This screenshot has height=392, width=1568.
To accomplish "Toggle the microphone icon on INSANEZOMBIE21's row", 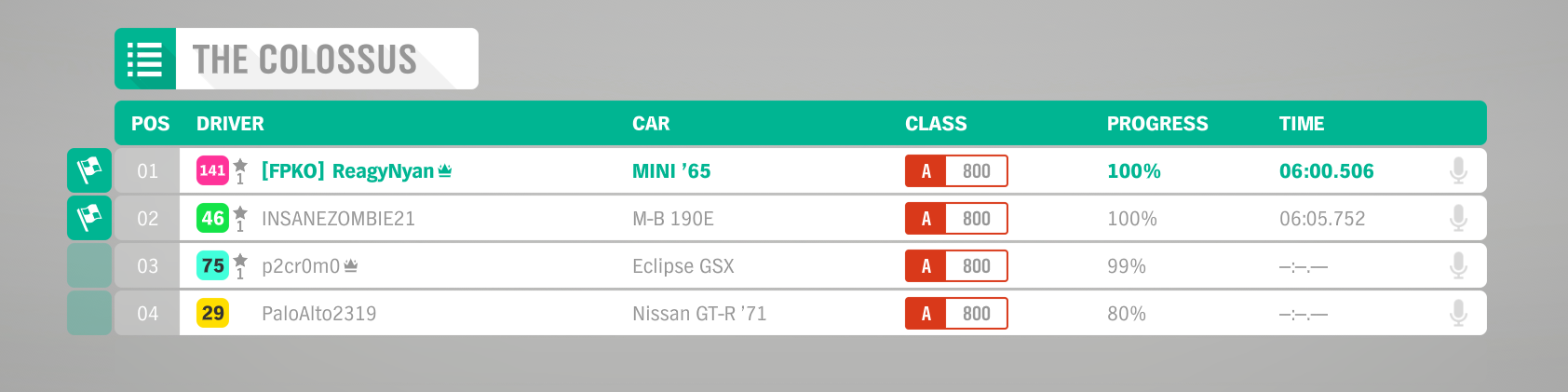I will coord(1458,218).
